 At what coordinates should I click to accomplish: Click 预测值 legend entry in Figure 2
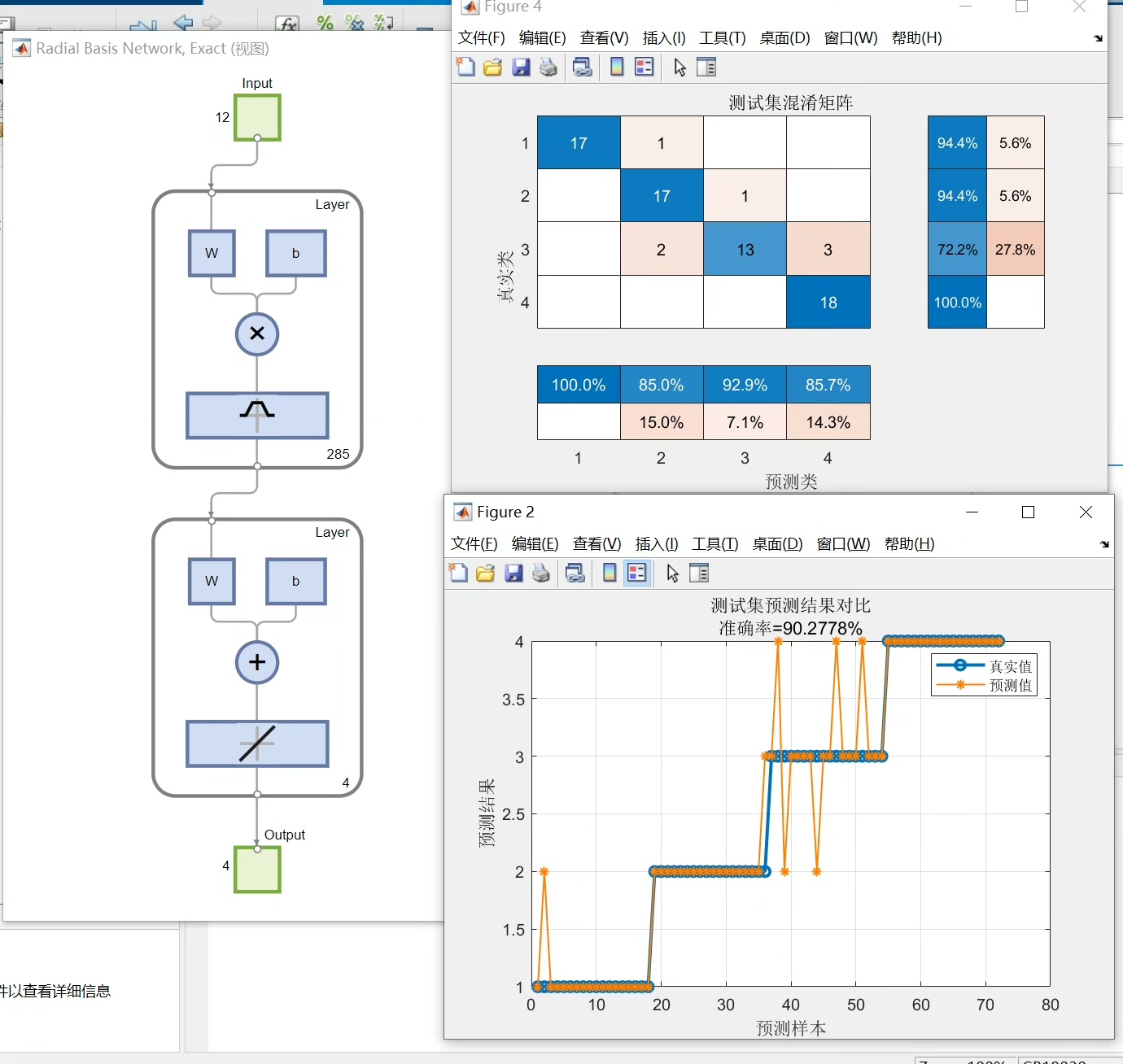[x=985, y=686]
